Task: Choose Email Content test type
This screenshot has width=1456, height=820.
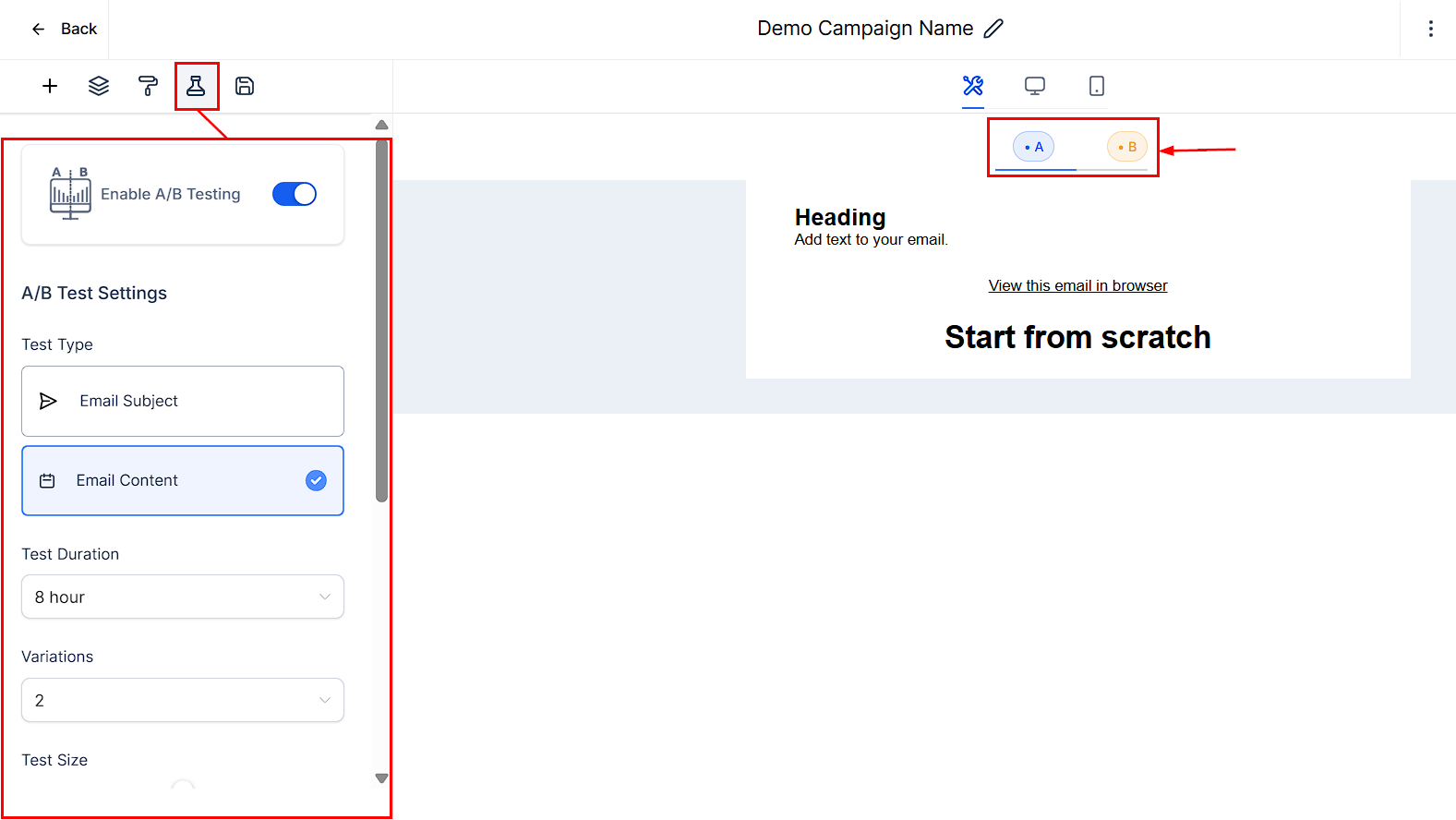Action: pyautogui.click(x=183, y=480)
